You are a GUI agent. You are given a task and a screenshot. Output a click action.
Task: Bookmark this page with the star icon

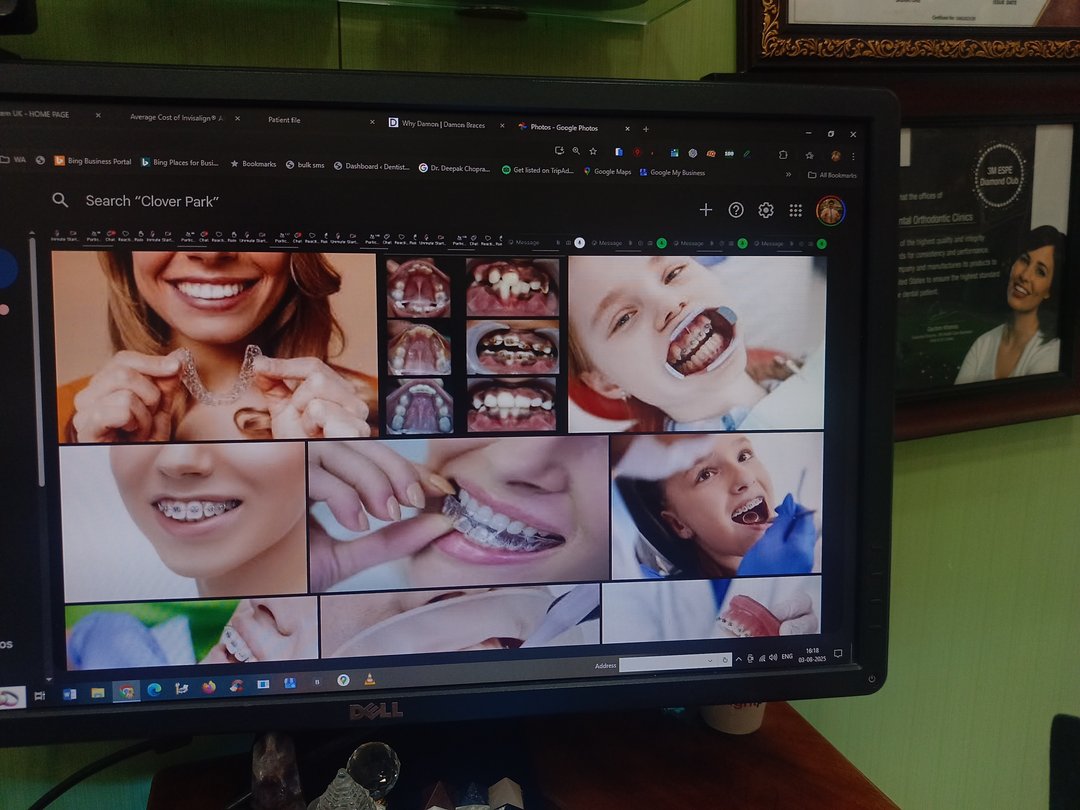click(x=593, y=151)
